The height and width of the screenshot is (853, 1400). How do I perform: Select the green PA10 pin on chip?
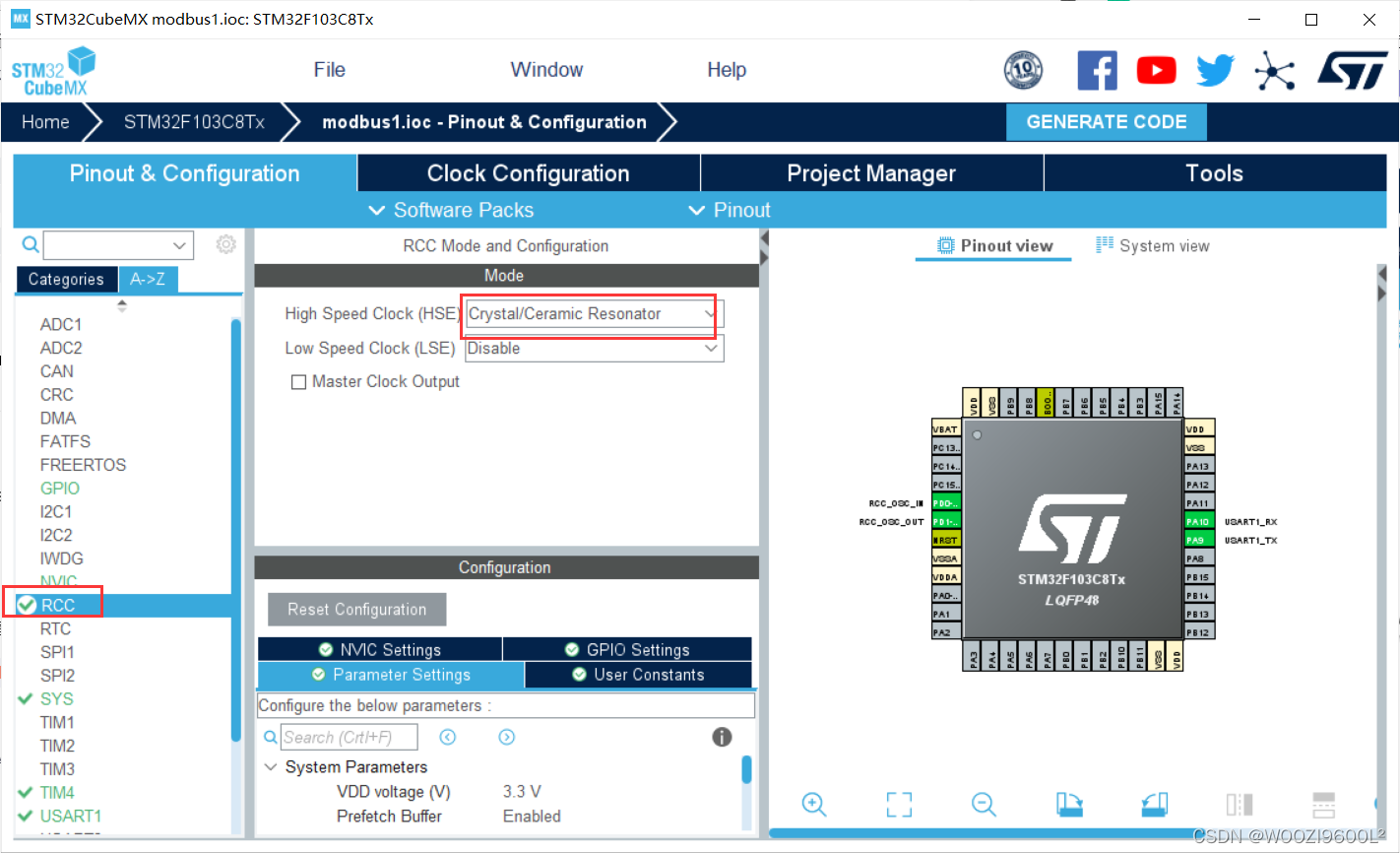point(1199,522)
